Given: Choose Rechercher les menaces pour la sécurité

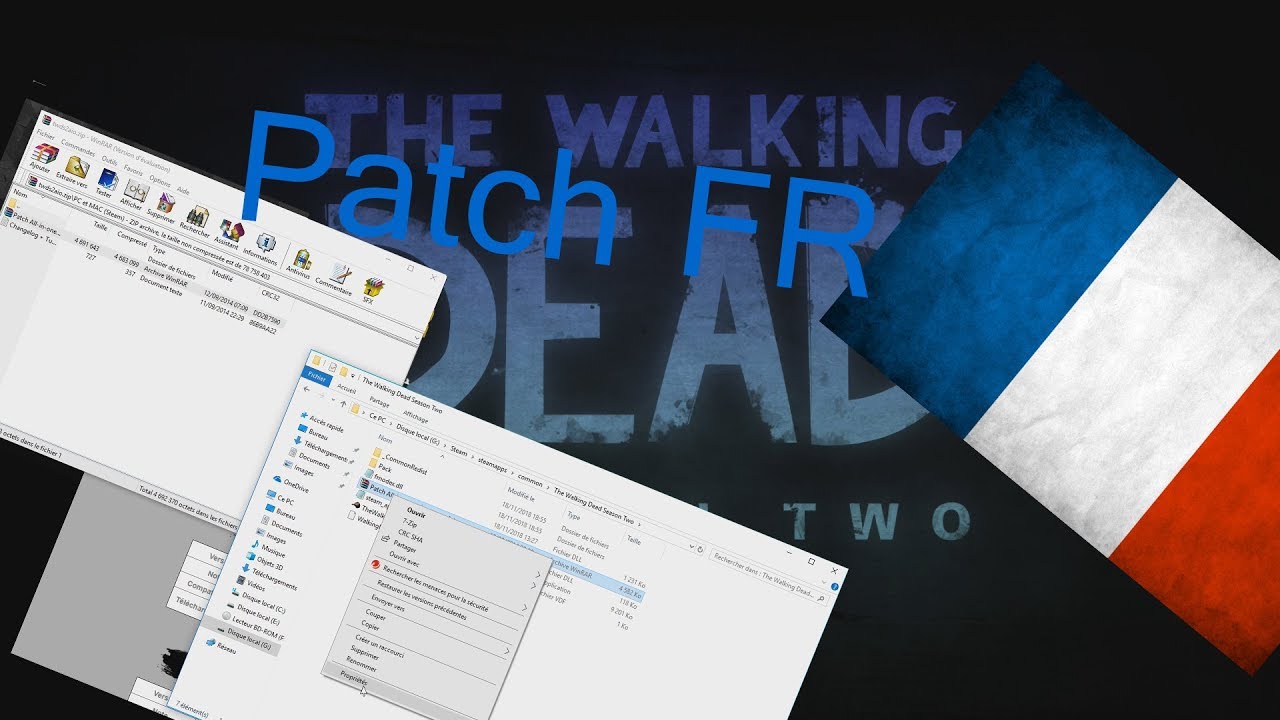Looking at the screenshot, I should point(438,586).
